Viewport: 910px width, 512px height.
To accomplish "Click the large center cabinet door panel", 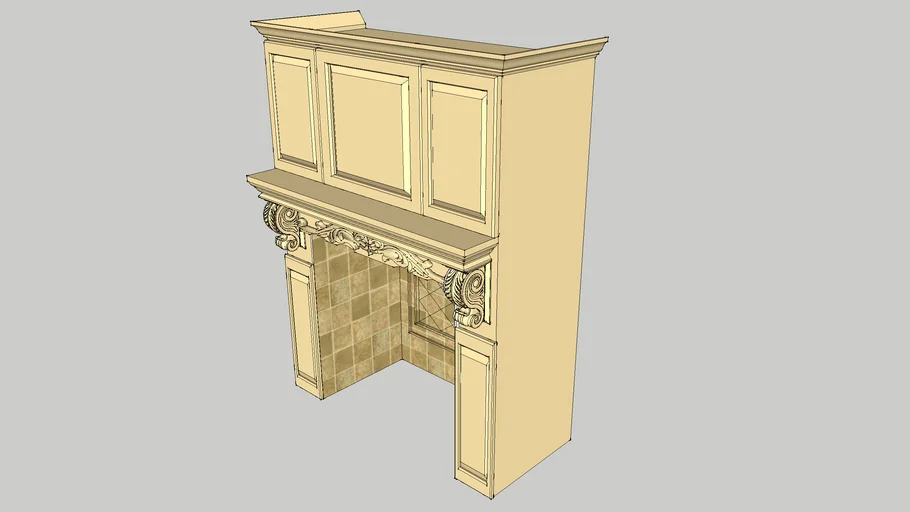I will click(x=369, y=128).
